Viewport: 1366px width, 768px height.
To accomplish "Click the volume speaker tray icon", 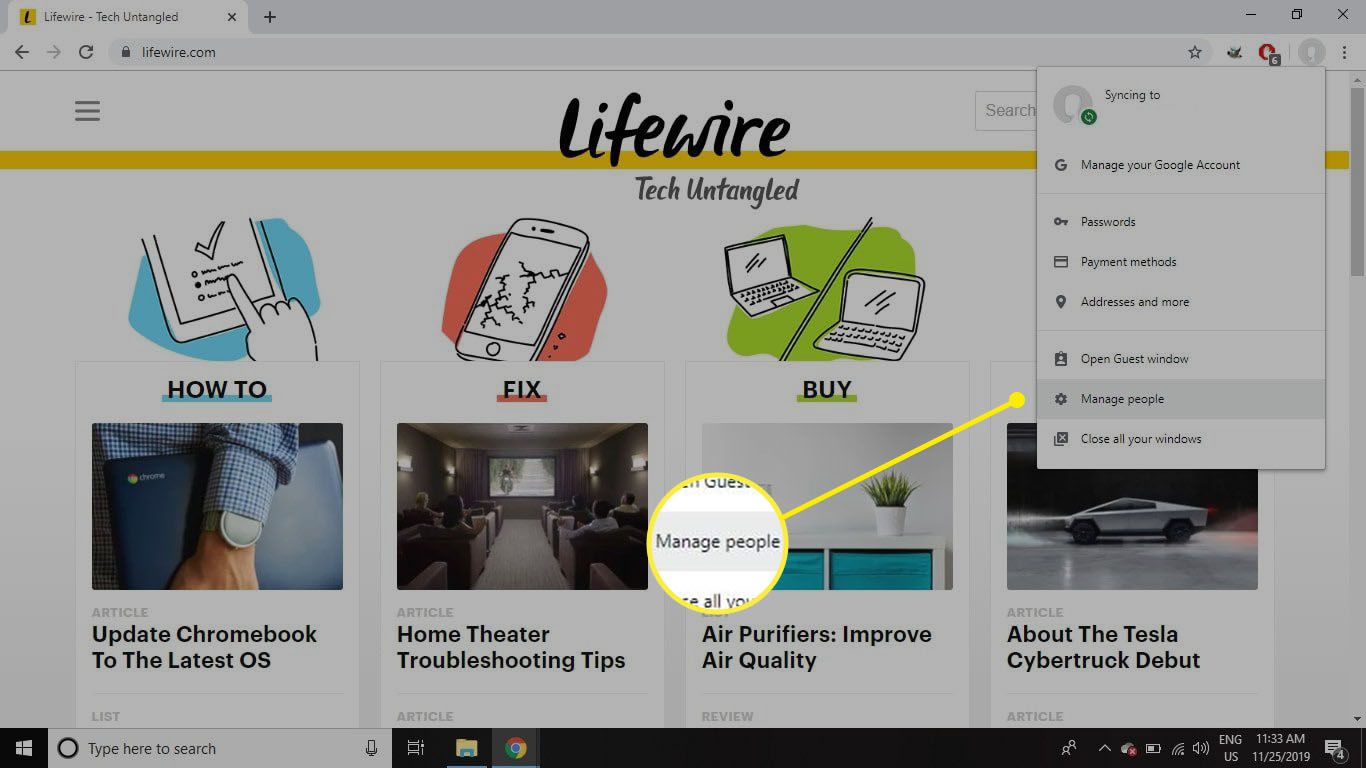I will 1201,748.
